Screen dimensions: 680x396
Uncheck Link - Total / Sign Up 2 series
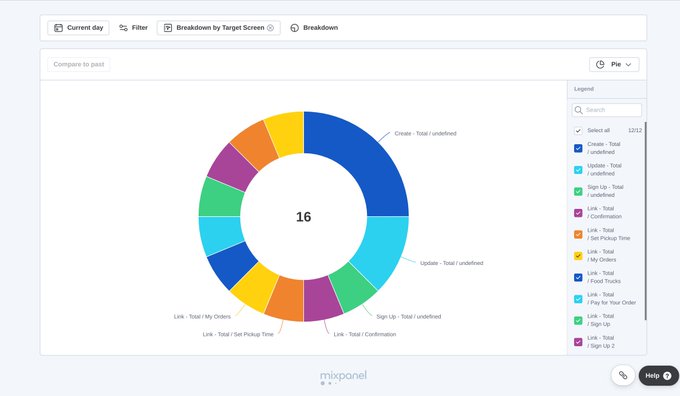tap(578, 342)
